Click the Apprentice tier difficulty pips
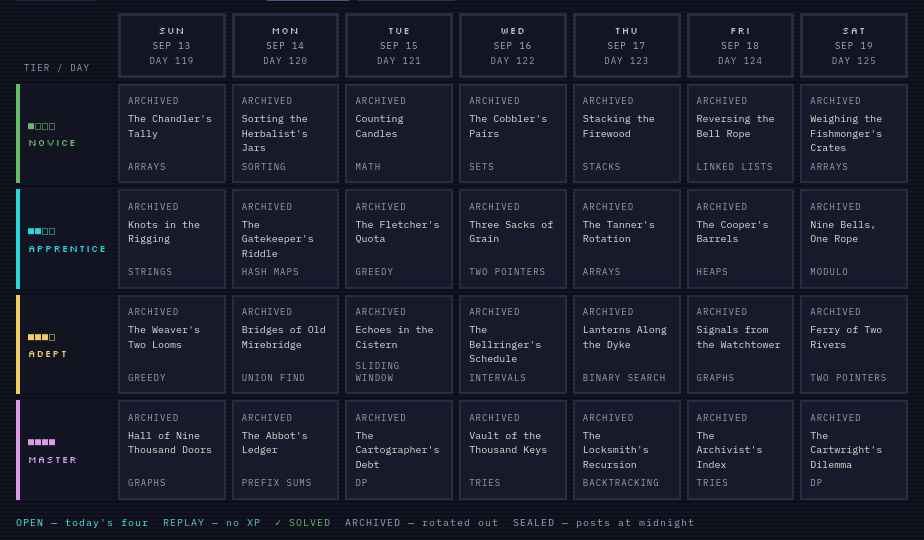Screen dimensions: 924x540 pos(41,231)
